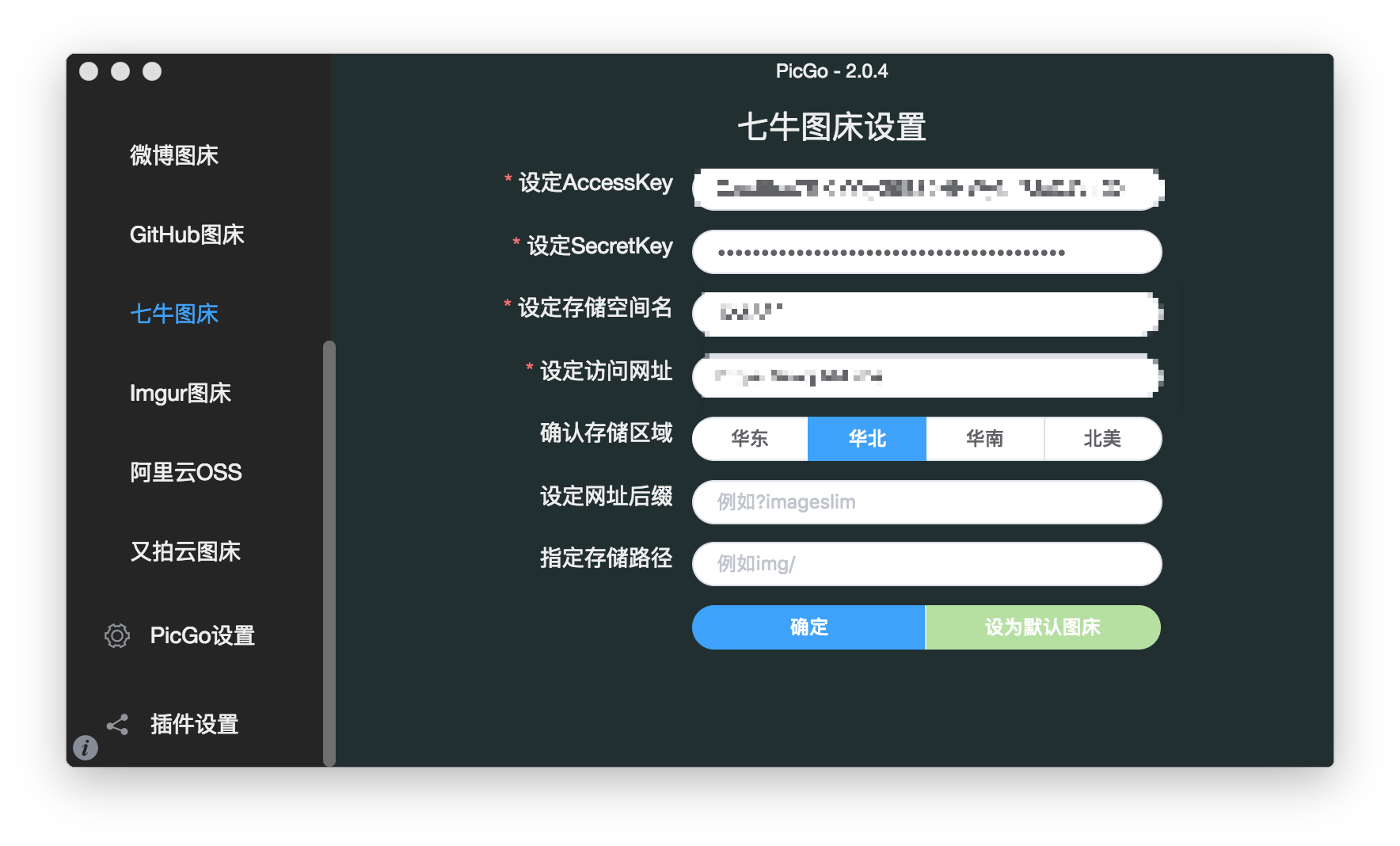Click the 网址后缀 field with ?imageslim placeholder
The width and height of the screenshot is (1400, 846).
click(x=927, y=502)
